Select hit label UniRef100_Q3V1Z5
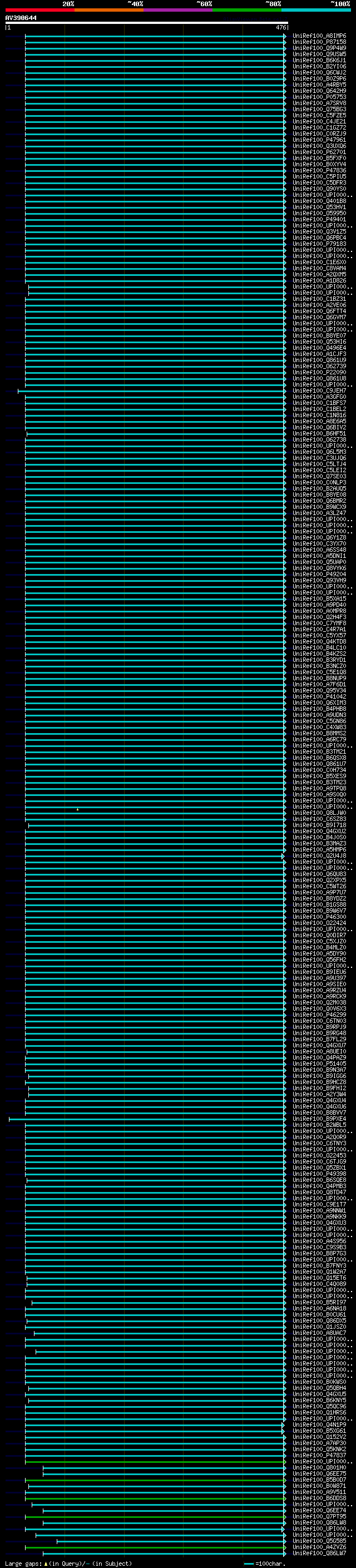This screenshot has height=1568, width=356. click(x=319, y=231)
